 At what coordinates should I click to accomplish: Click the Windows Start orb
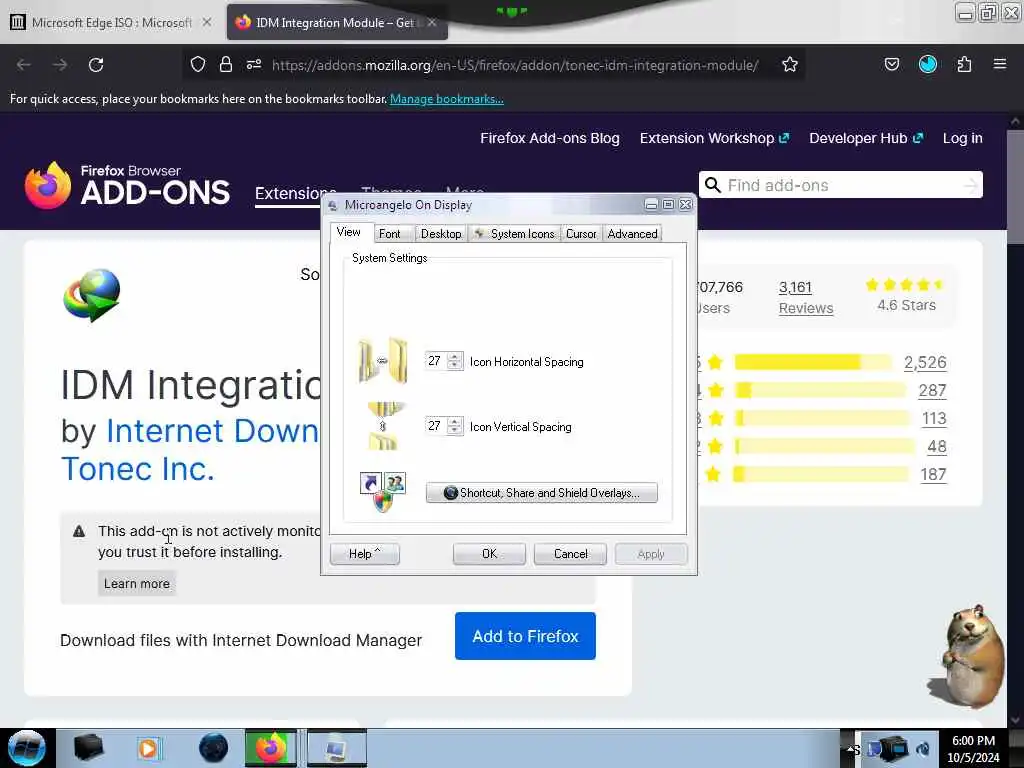coord(27,748)
